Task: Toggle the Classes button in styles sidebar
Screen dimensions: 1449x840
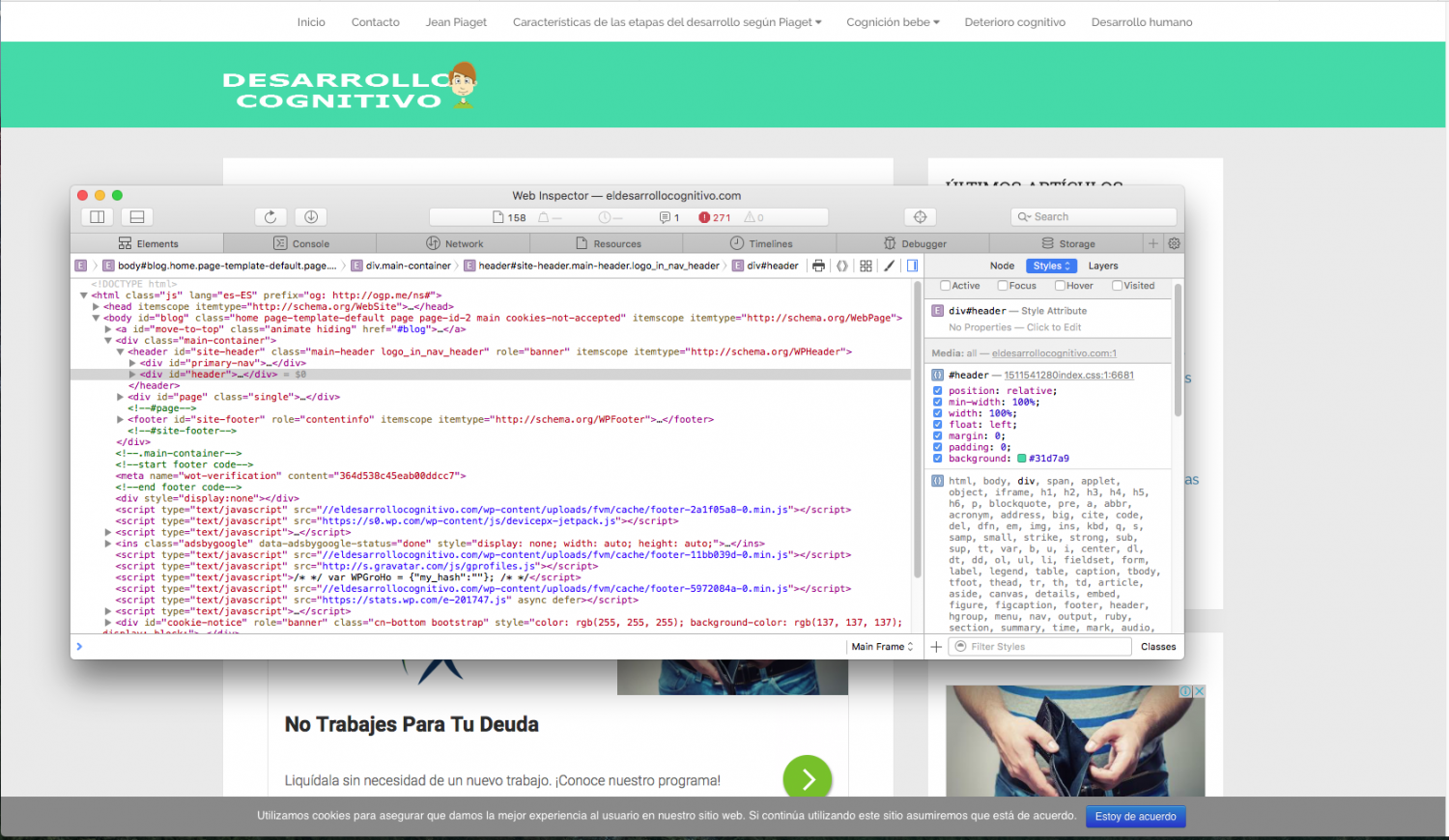Action: [x=1158, y=647]
